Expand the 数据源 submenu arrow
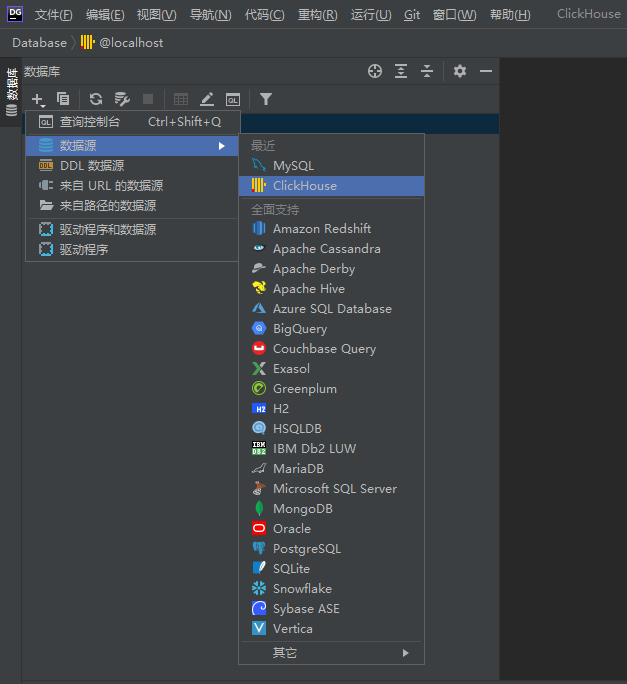 222,146
